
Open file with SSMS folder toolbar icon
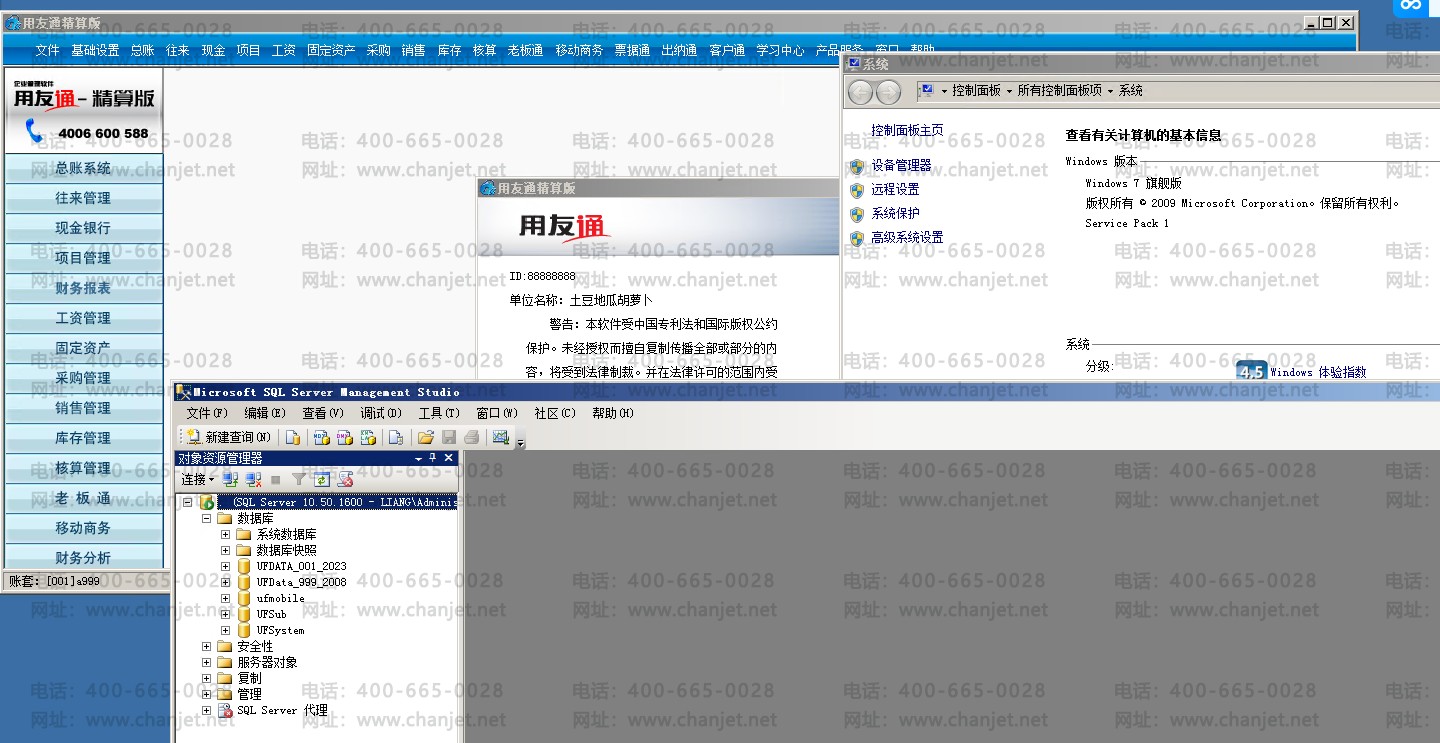point(425,437)
